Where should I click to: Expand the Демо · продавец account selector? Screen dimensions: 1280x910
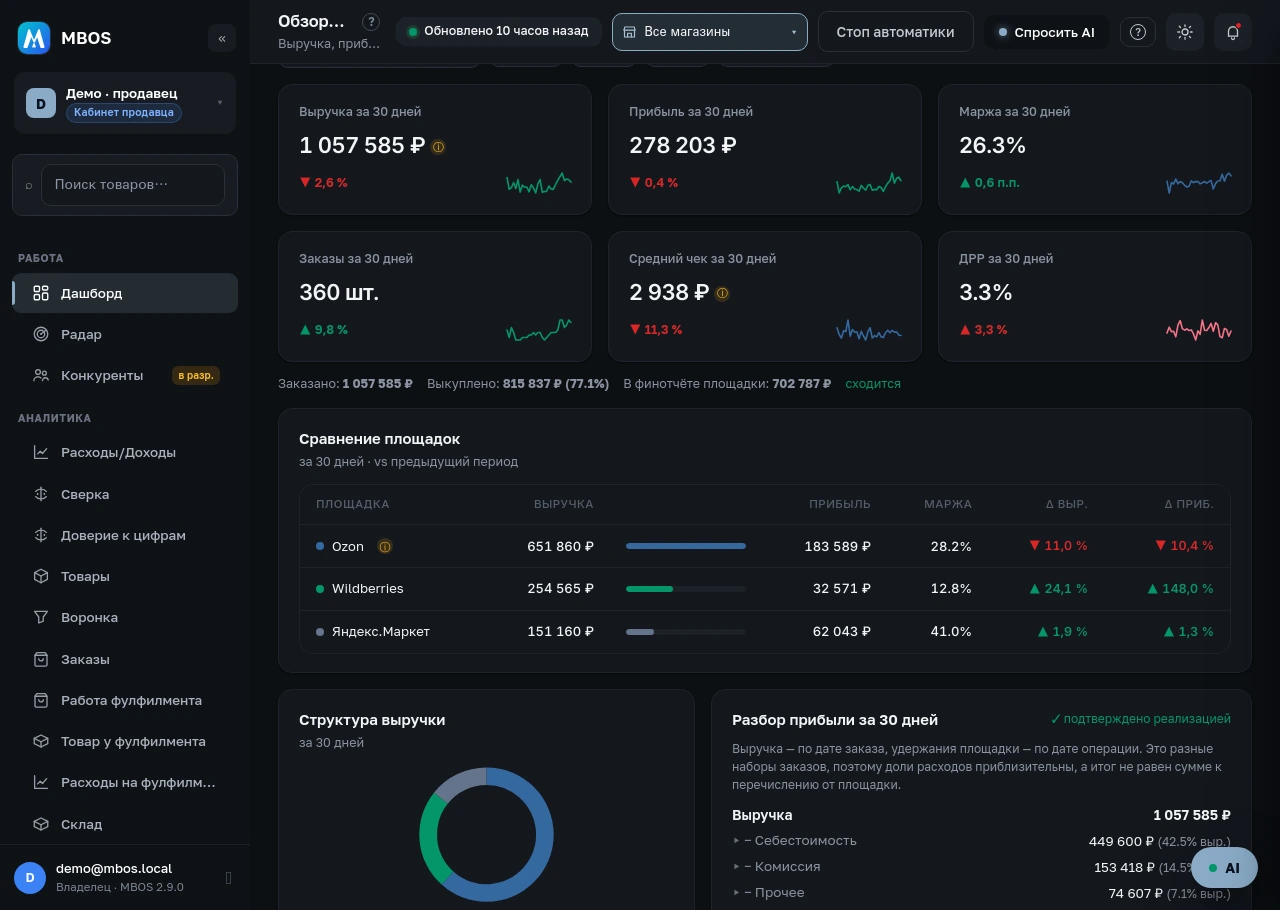[125, 103]
